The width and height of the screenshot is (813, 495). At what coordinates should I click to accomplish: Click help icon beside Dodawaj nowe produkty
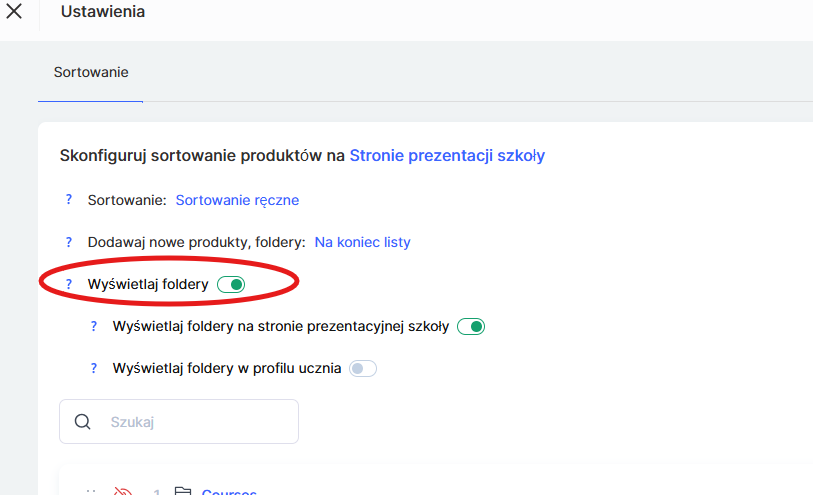coord(69,242)
